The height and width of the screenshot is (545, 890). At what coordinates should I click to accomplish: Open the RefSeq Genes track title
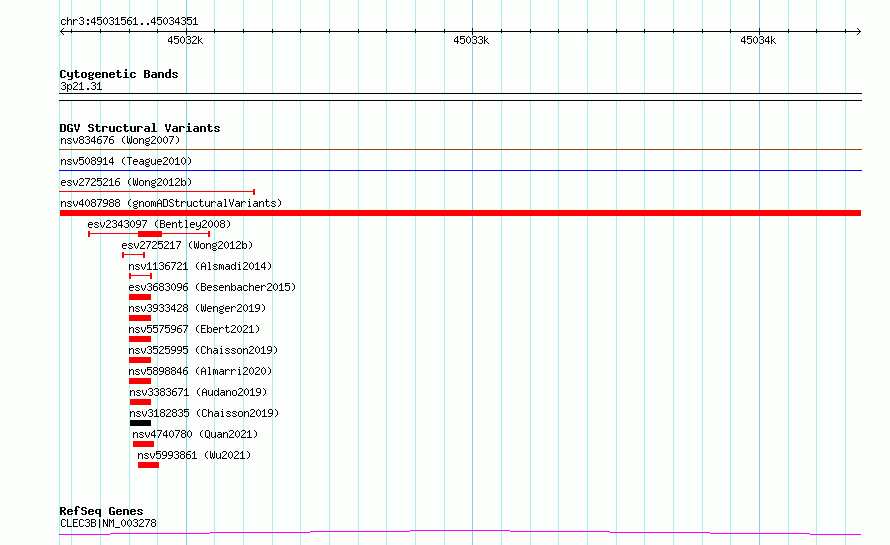click(x=101, y=511)
